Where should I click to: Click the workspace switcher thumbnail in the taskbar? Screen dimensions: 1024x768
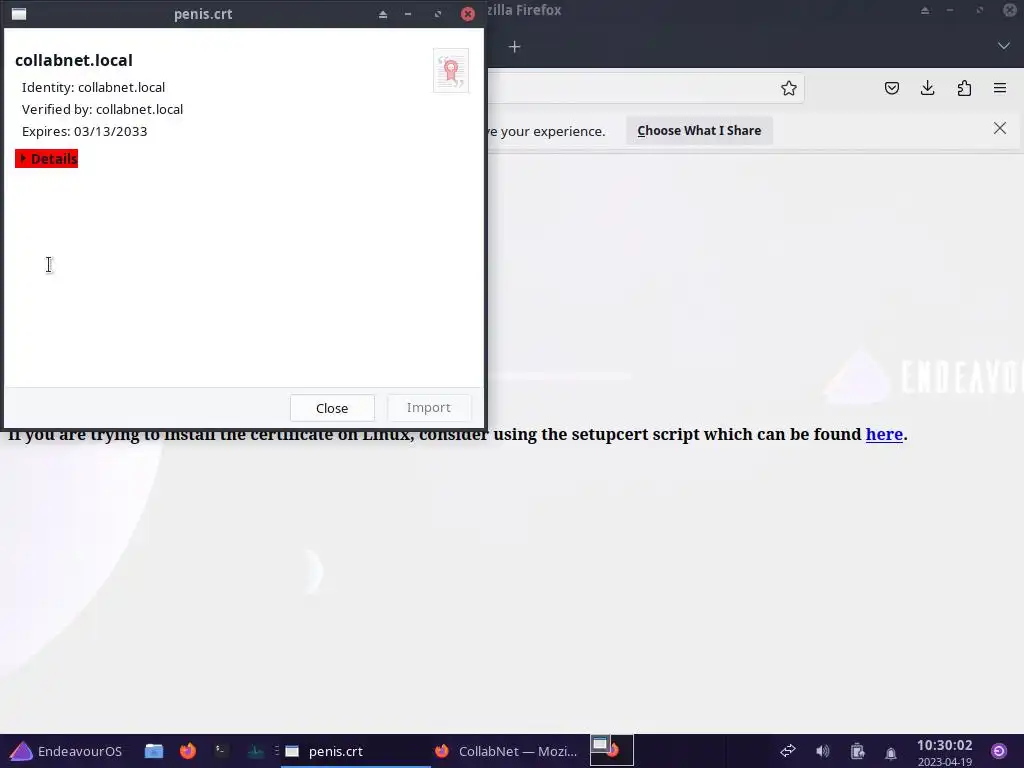611,750
